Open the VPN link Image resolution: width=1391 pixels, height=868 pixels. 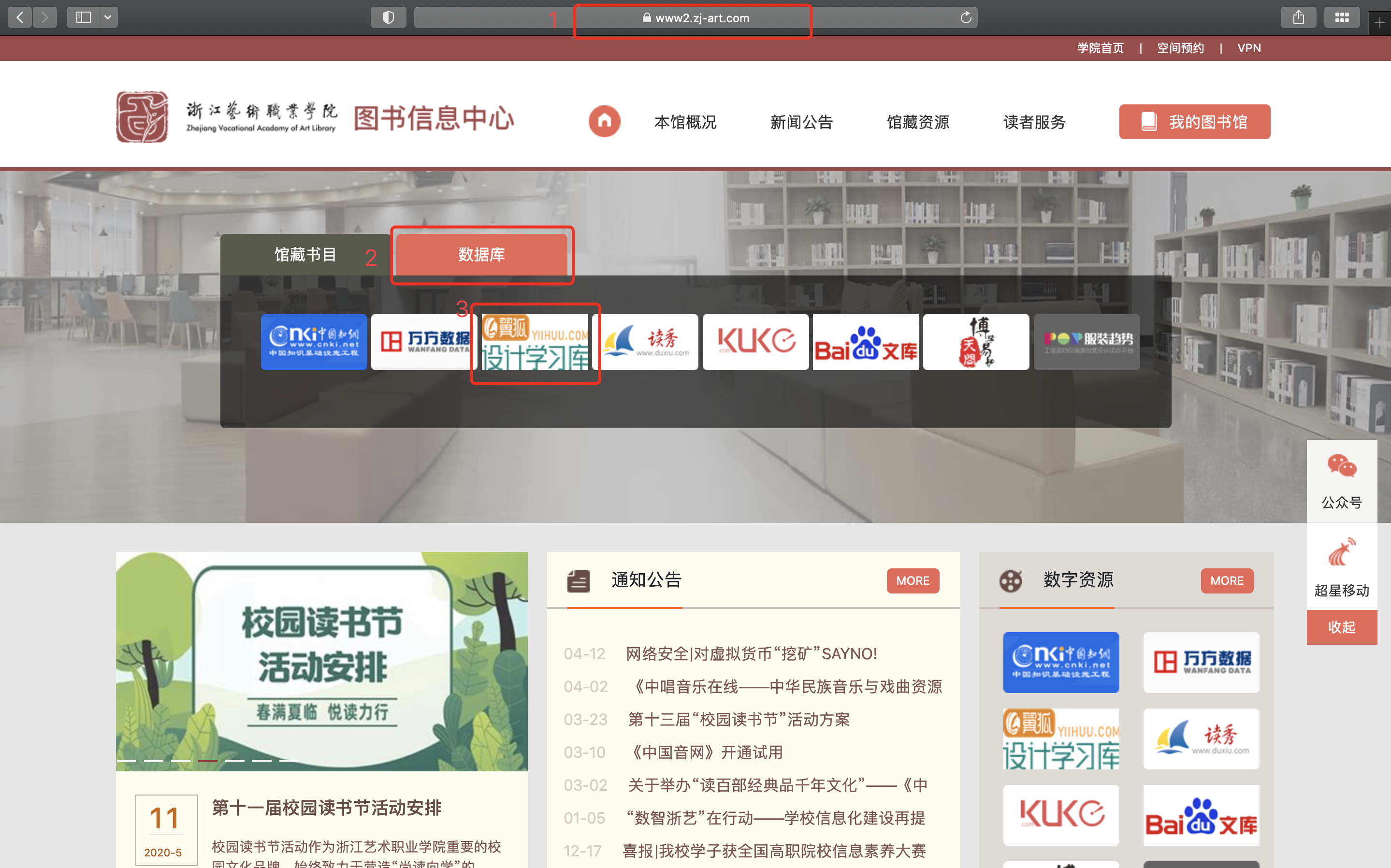(x=1248, y=48)
